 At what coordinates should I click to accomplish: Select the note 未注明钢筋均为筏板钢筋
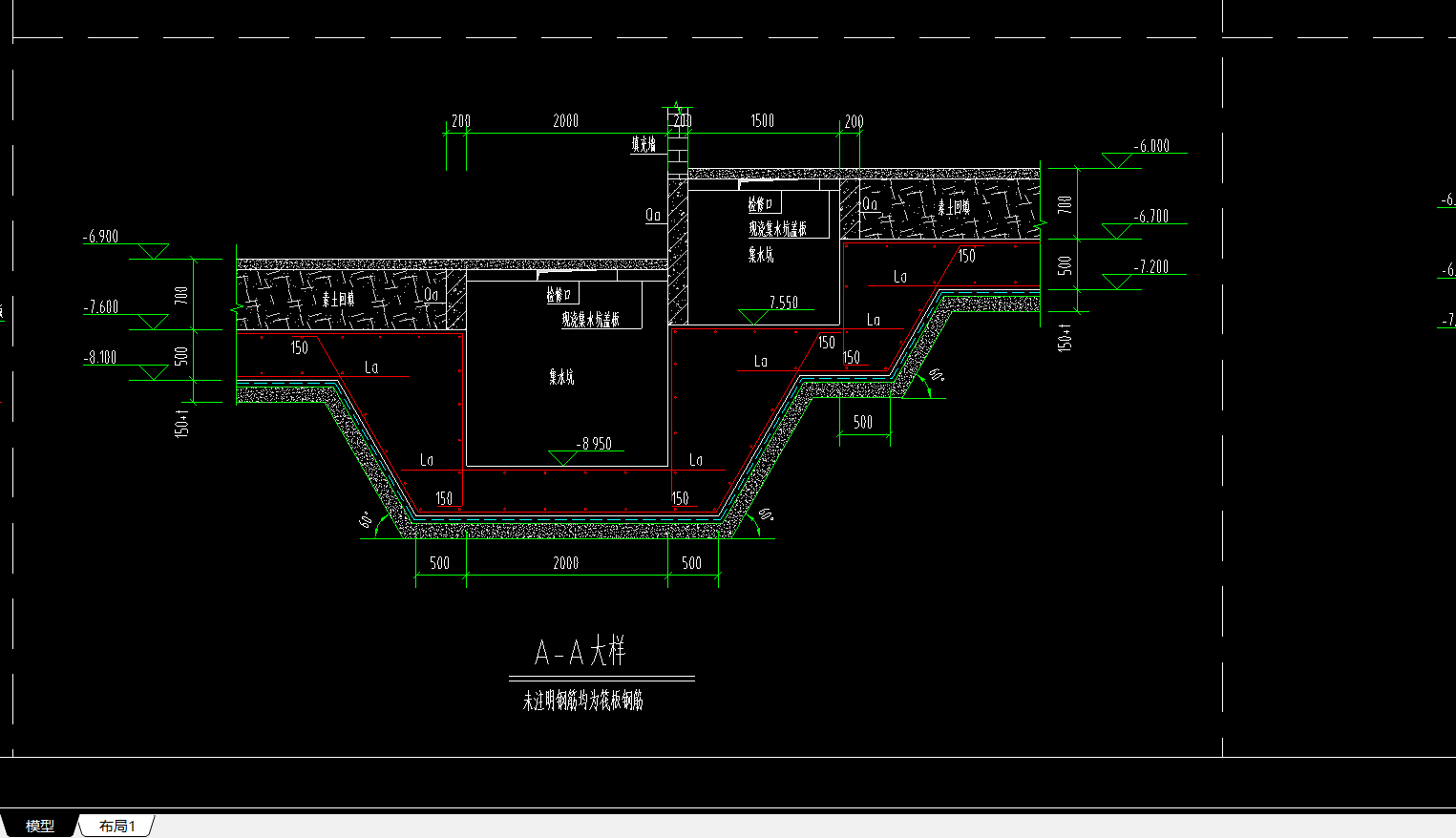(582, 702)
